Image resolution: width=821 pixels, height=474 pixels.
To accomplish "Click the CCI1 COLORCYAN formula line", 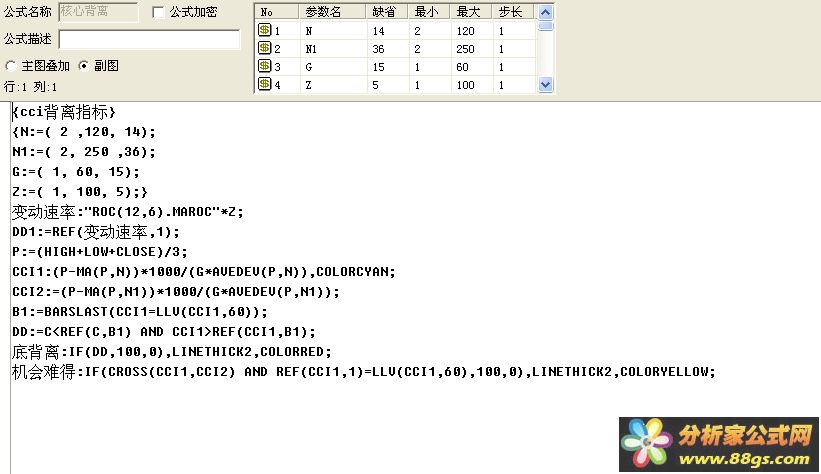I will point(204,272).
